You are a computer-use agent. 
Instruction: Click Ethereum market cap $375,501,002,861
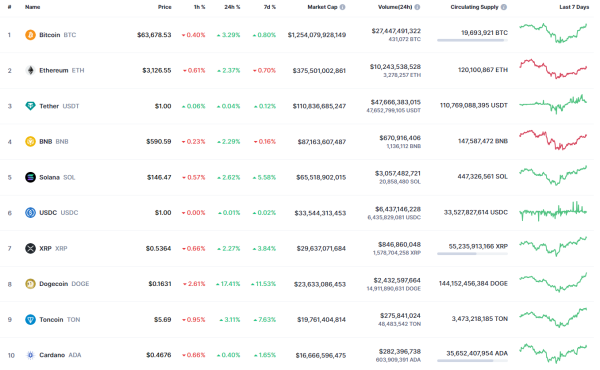319,70
